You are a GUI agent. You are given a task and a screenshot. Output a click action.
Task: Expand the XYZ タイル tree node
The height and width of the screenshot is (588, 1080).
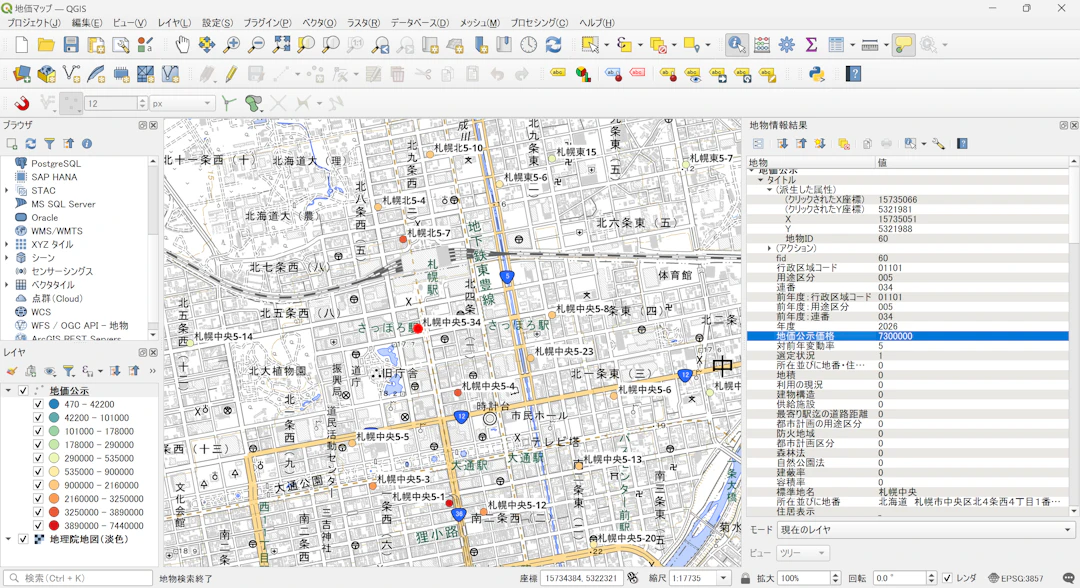8,244
